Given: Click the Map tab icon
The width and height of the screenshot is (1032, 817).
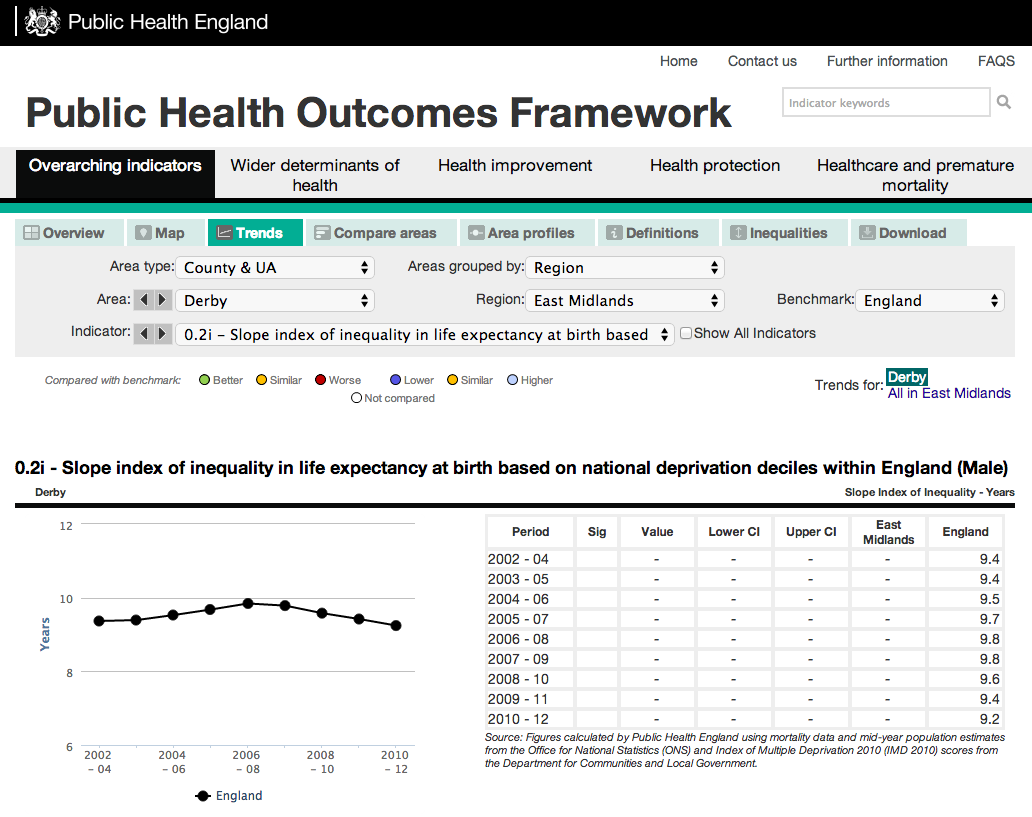Looking at the screenshot, I should pyautogui.click(x=143, y=233).
